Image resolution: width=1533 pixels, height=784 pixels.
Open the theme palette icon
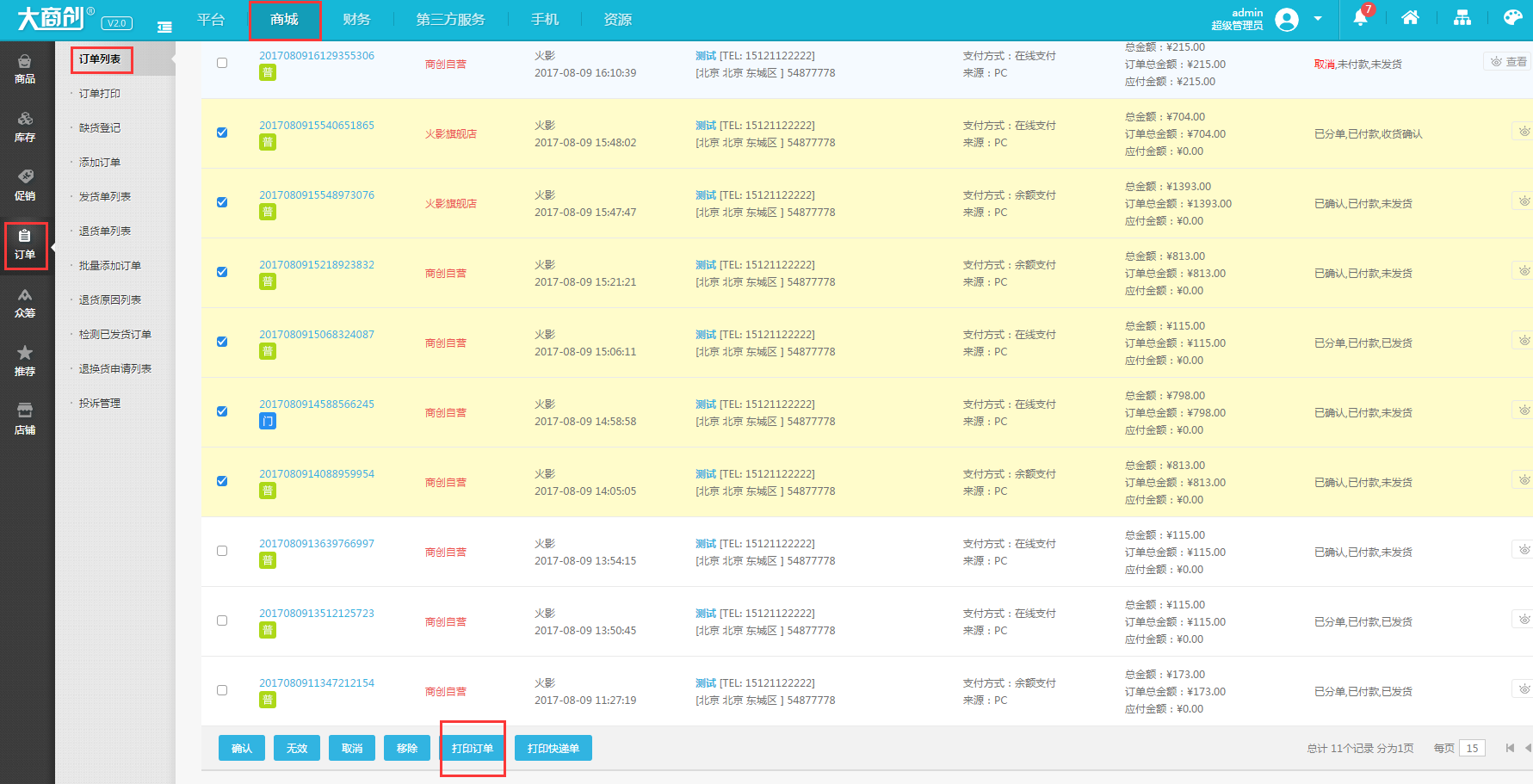1513,18
